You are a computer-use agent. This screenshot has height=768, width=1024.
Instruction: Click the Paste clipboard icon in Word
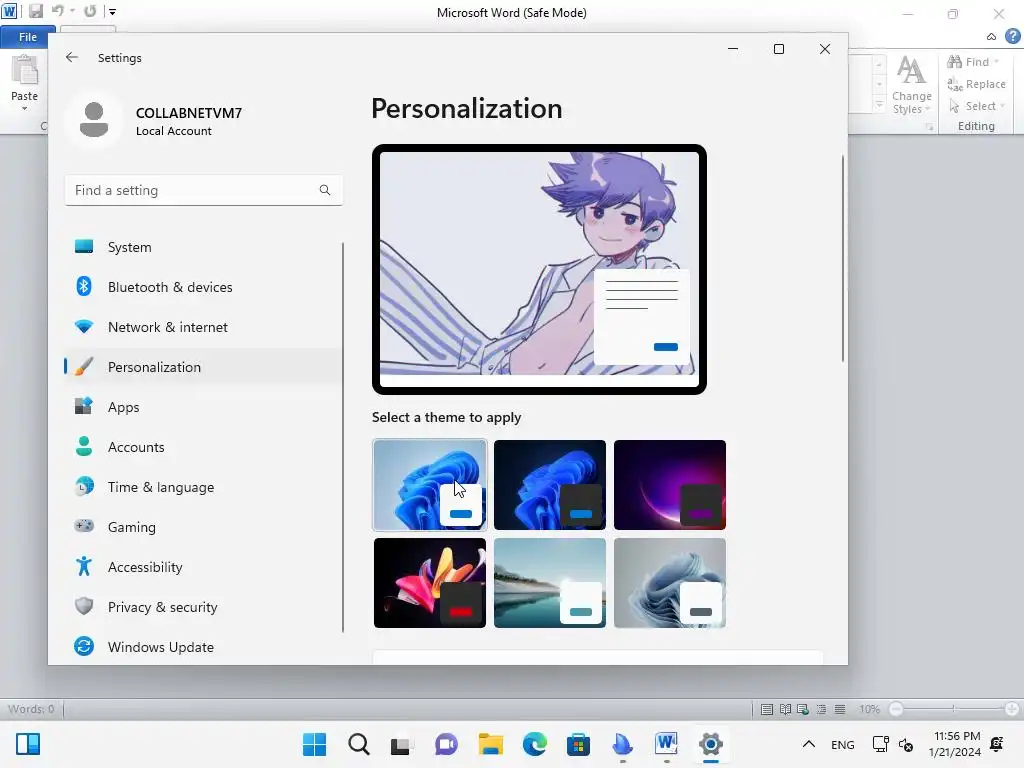pyautogui.click(x=25, y=71)
